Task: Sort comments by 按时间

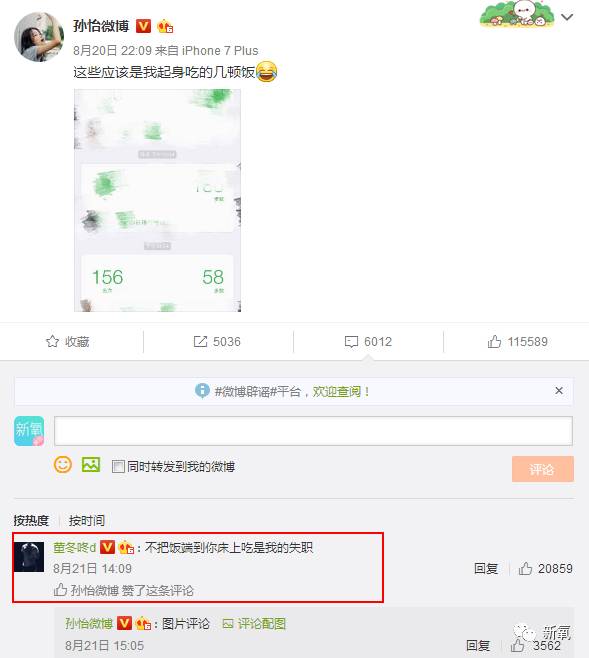Action: point(87,520)
